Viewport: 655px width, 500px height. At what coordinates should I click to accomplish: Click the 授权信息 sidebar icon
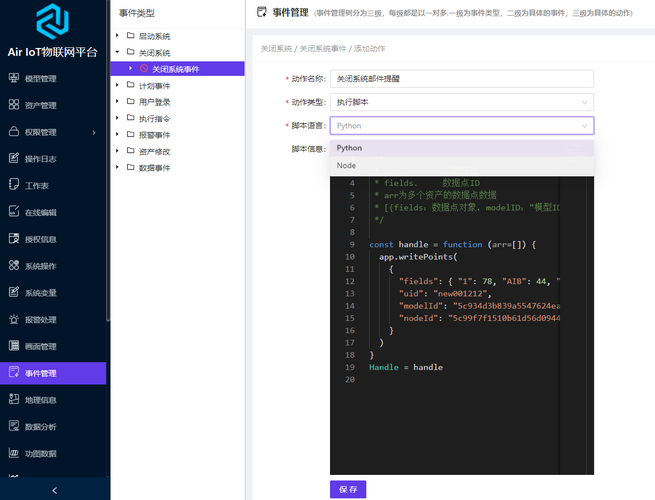[14, 239]
